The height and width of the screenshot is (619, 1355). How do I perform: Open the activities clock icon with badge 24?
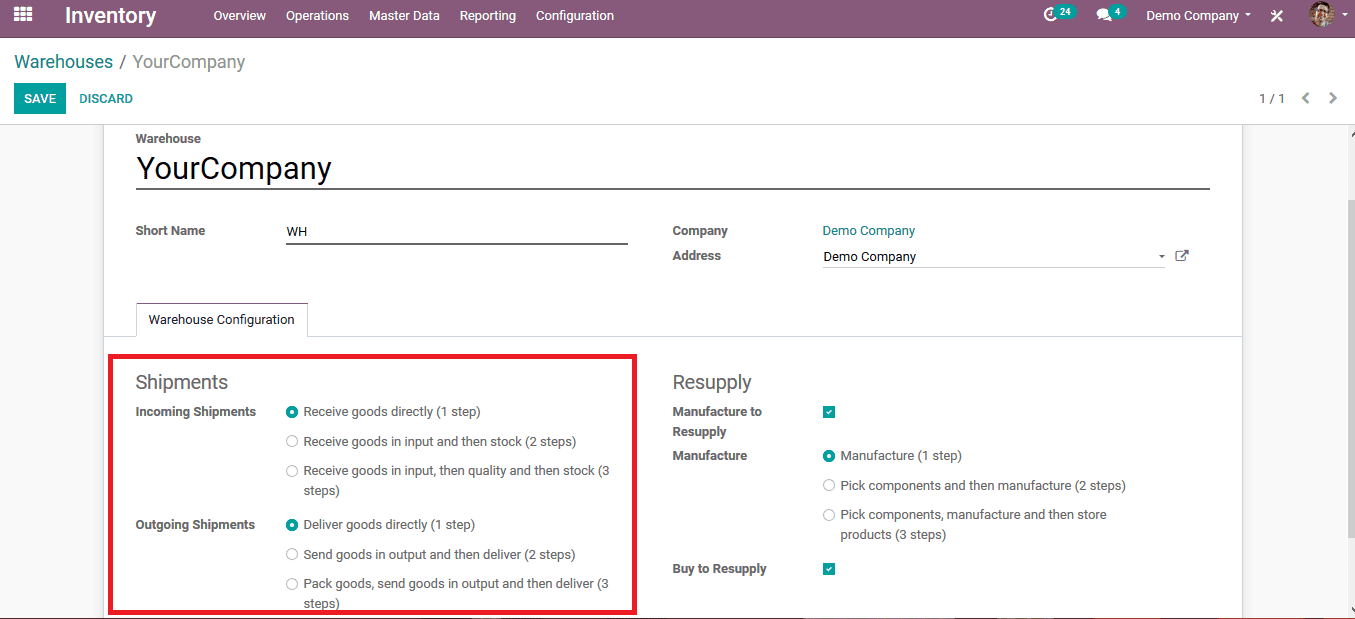tap(1057, 15)
